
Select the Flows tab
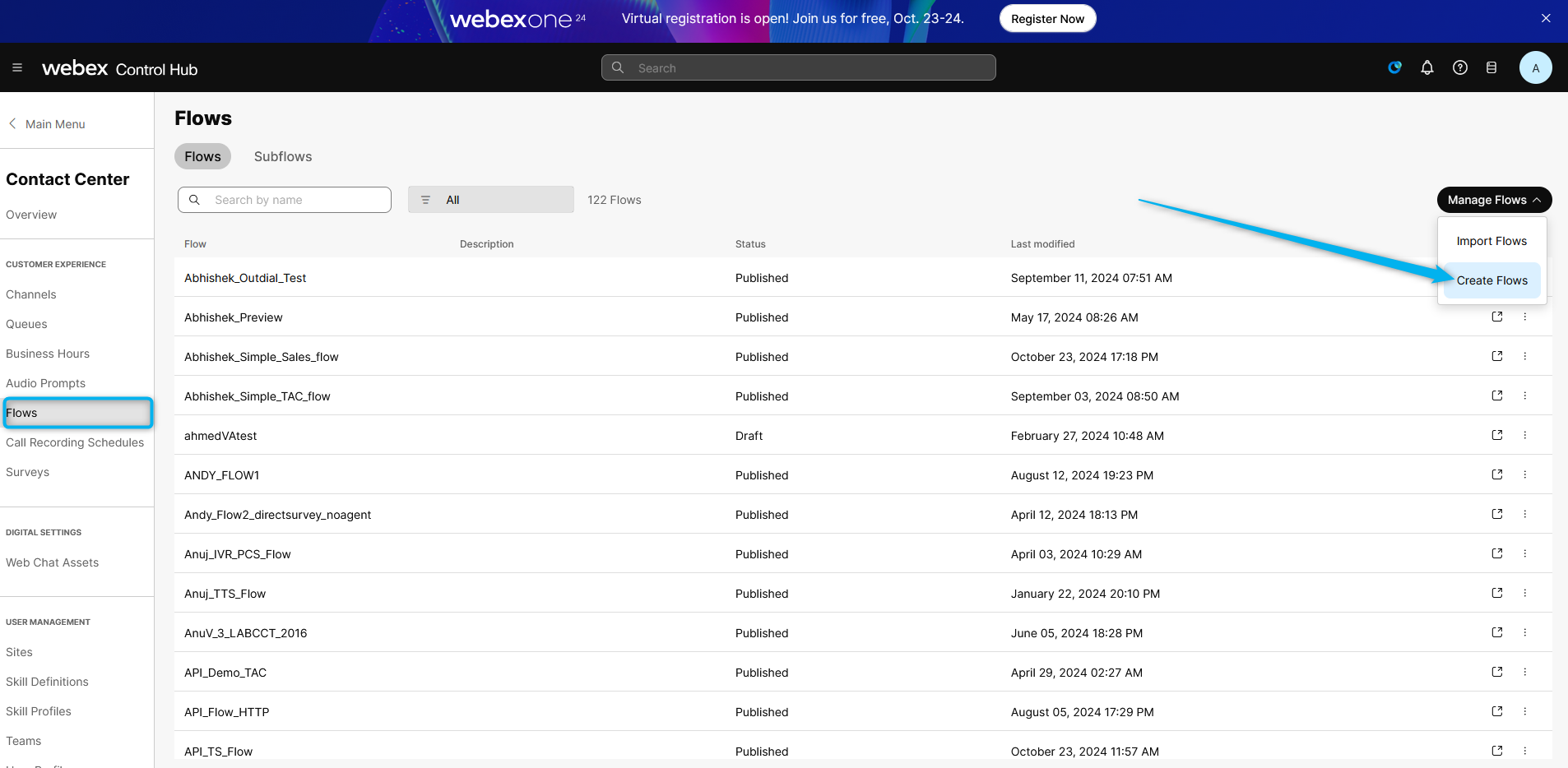tap(202, 156)
